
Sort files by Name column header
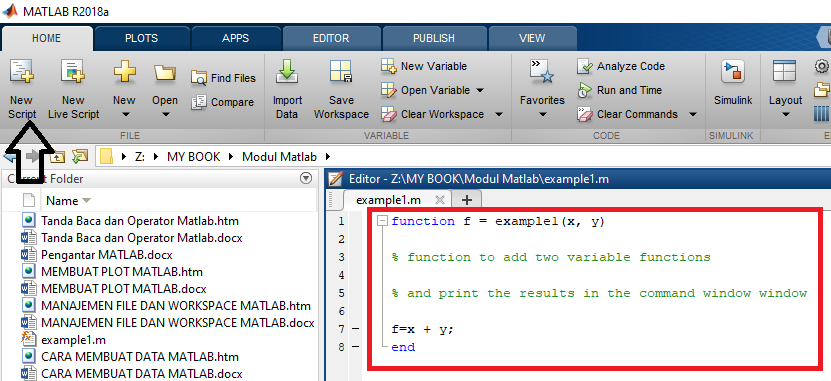68,201
